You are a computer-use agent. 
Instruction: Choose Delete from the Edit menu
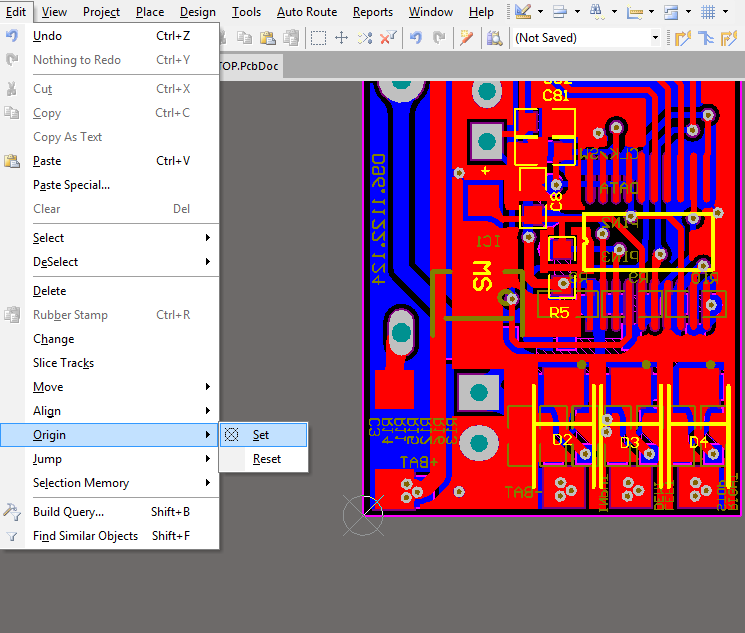tap(110, 291)
